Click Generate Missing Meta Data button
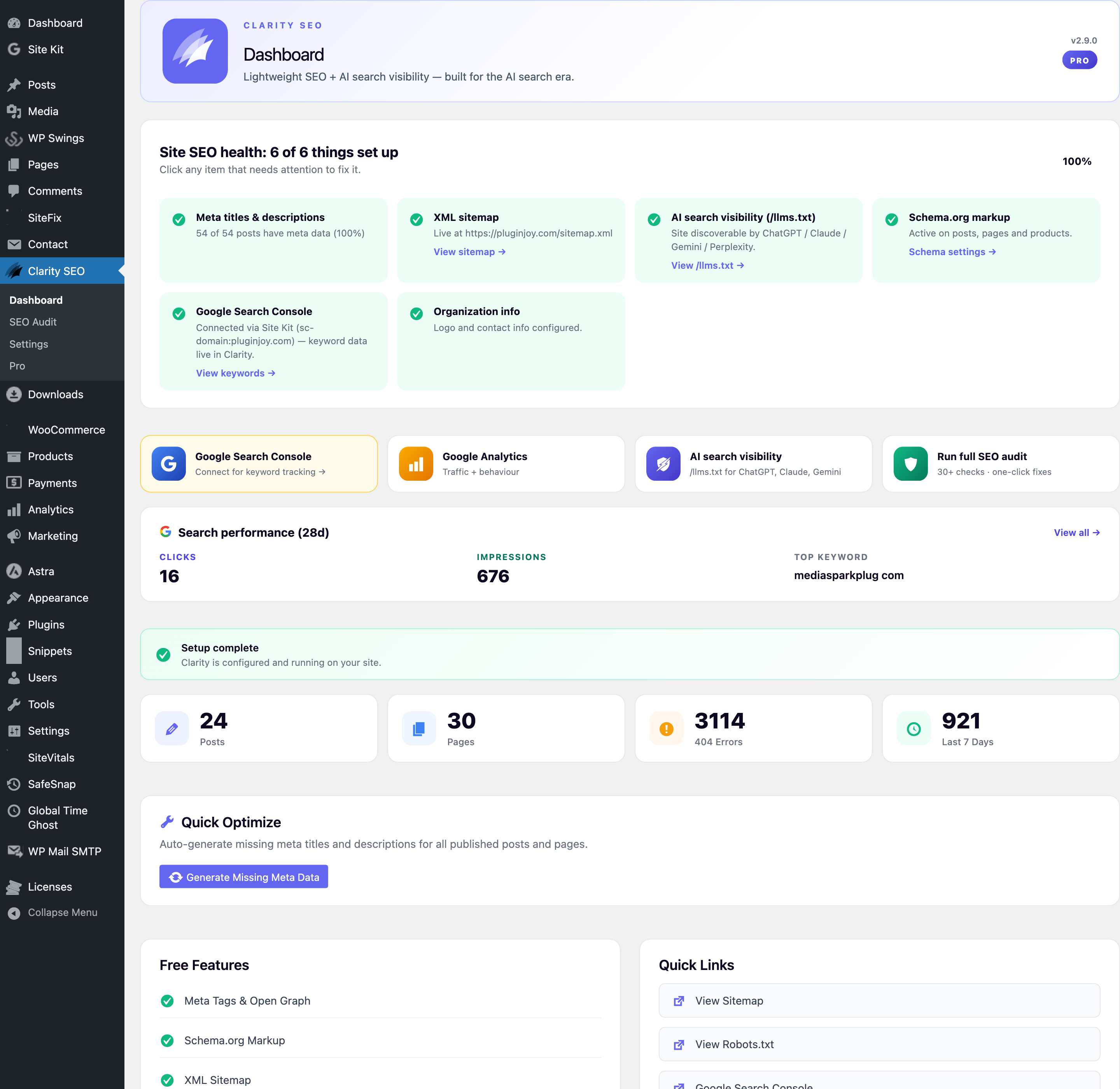The height and width of the screenshot is (1089, 1120). click(x=244, y=877)
